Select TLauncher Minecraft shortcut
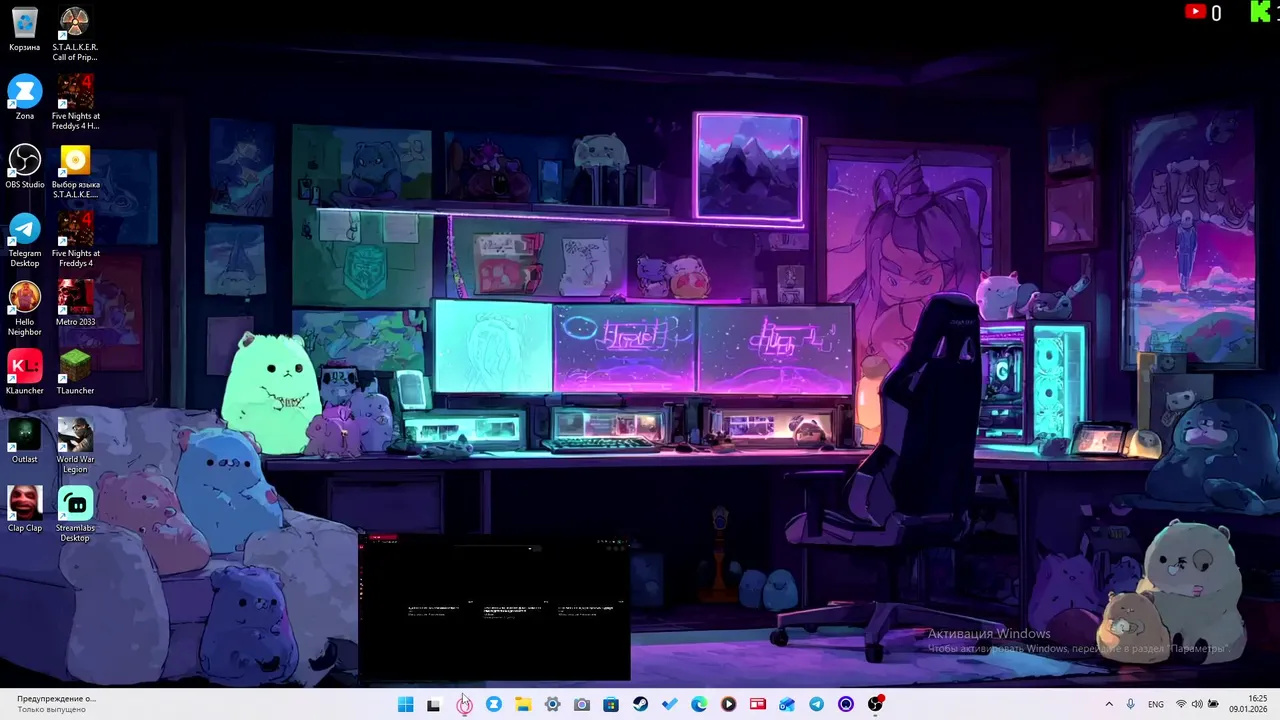 point(75,372)
